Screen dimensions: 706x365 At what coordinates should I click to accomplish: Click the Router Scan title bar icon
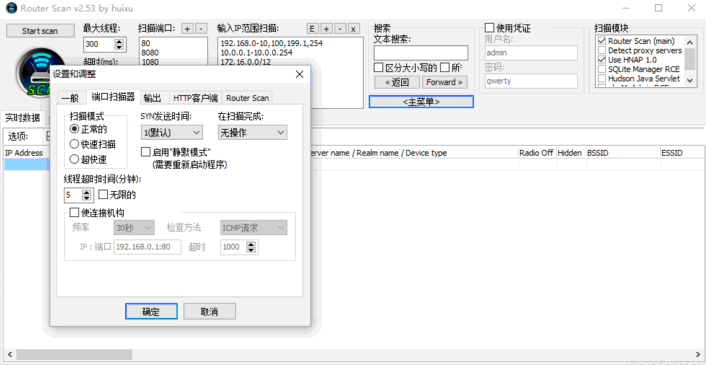click(x=11, y=8)
